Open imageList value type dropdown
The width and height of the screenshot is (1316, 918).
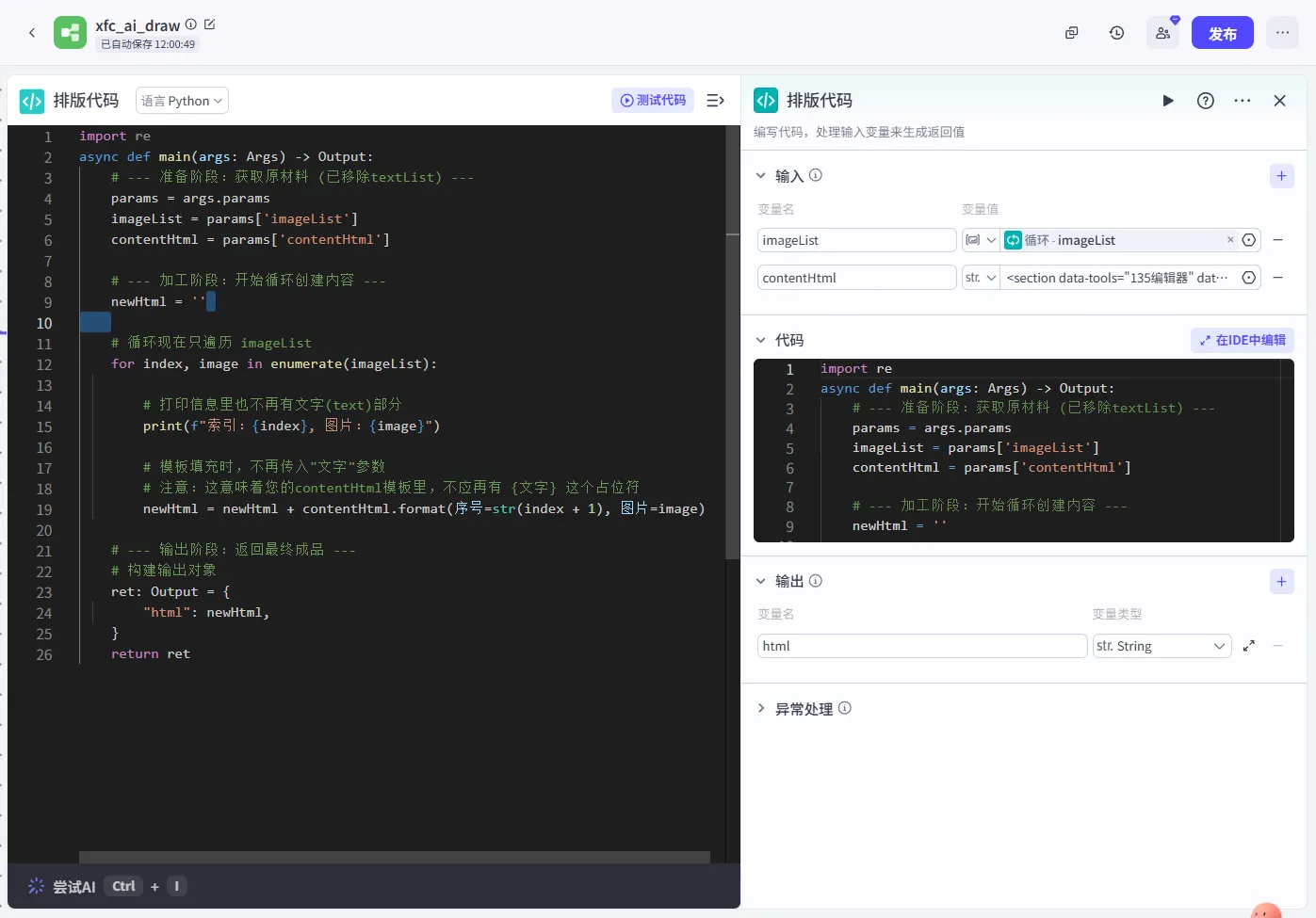tap(981, 240)
